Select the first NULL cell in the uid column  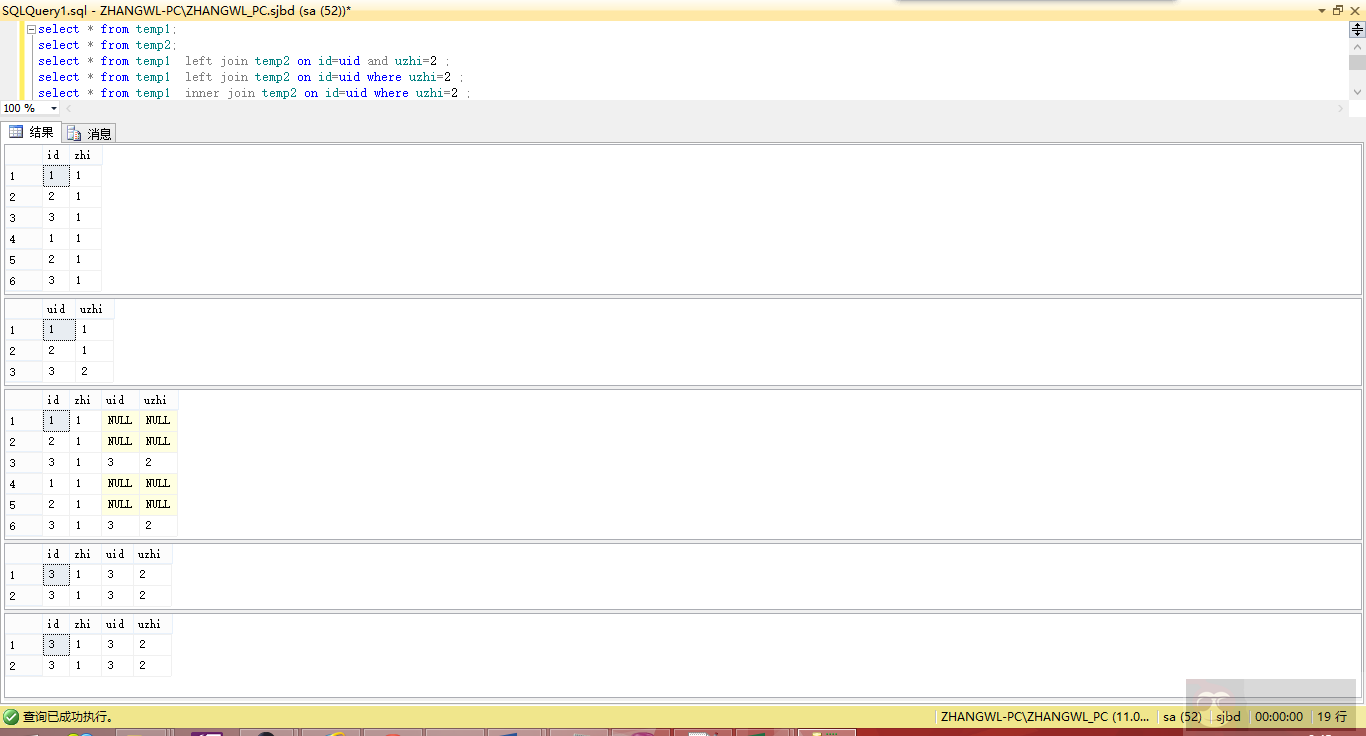[x=119, y=420]
